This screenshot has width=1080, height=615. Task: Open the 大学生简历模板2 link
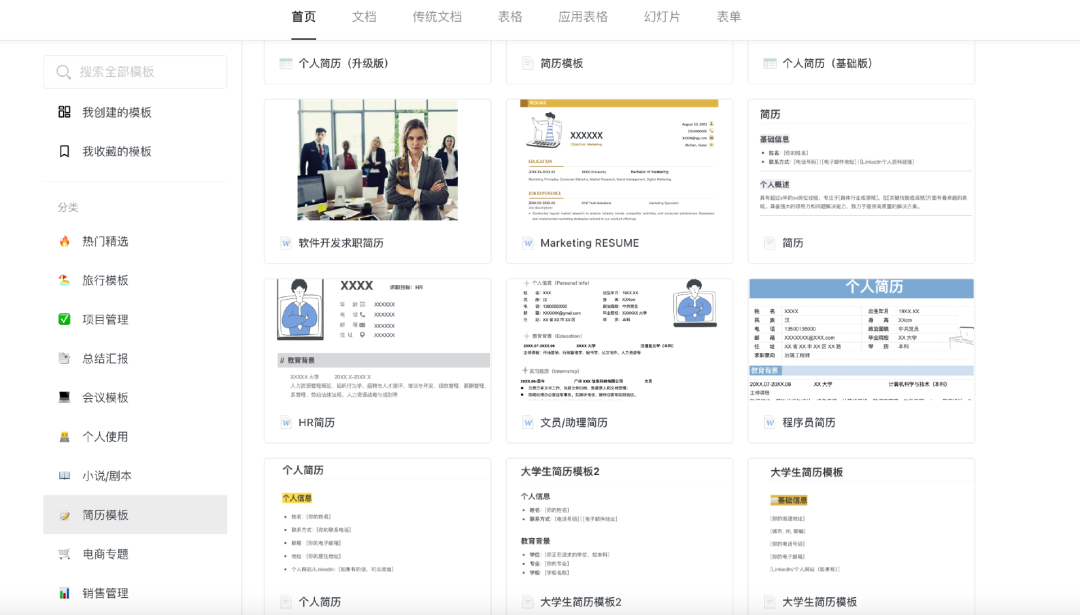581,602
